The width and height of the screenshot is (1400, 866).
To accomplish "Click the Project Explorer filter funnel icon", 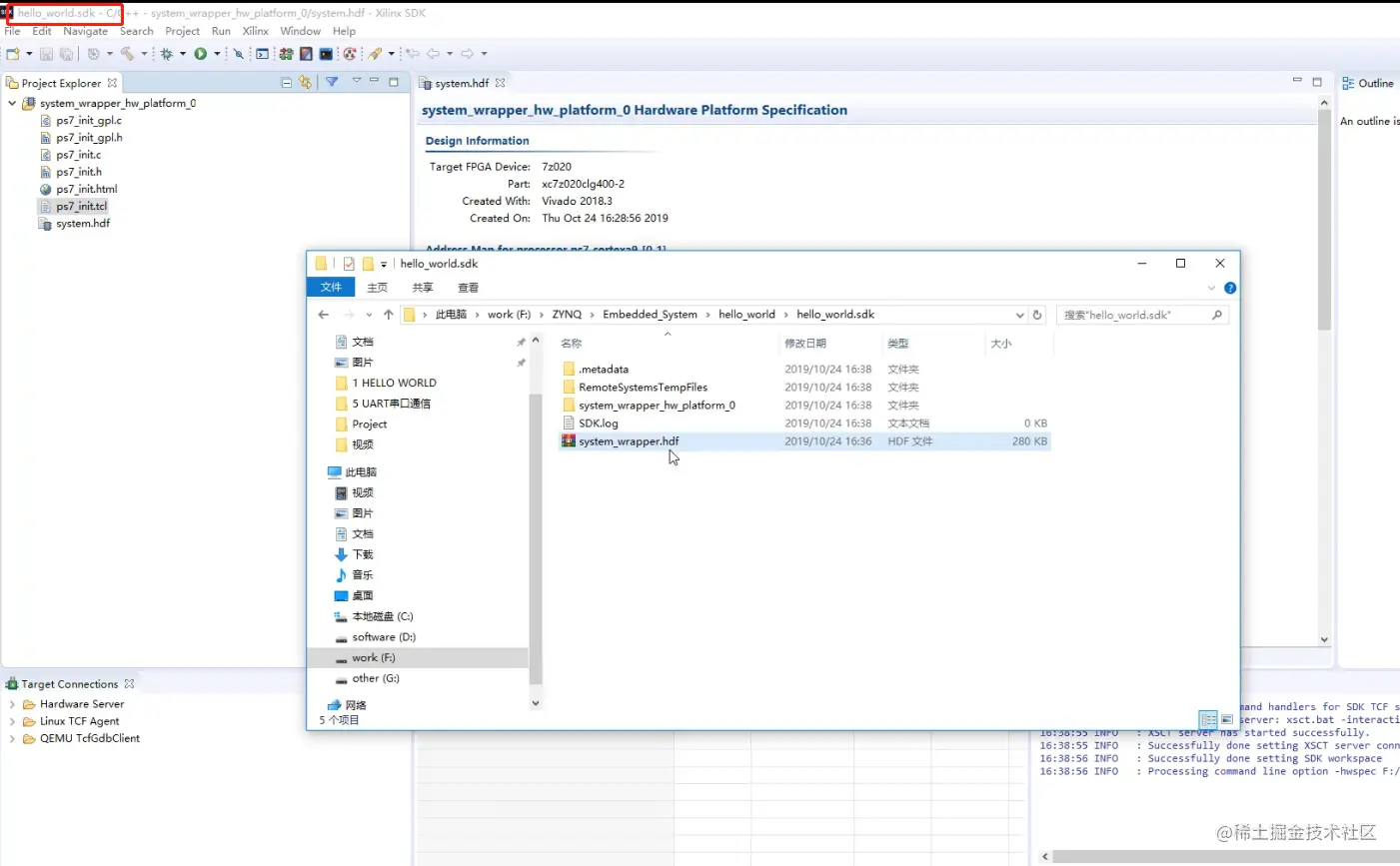I will click(x=332, y=82).
